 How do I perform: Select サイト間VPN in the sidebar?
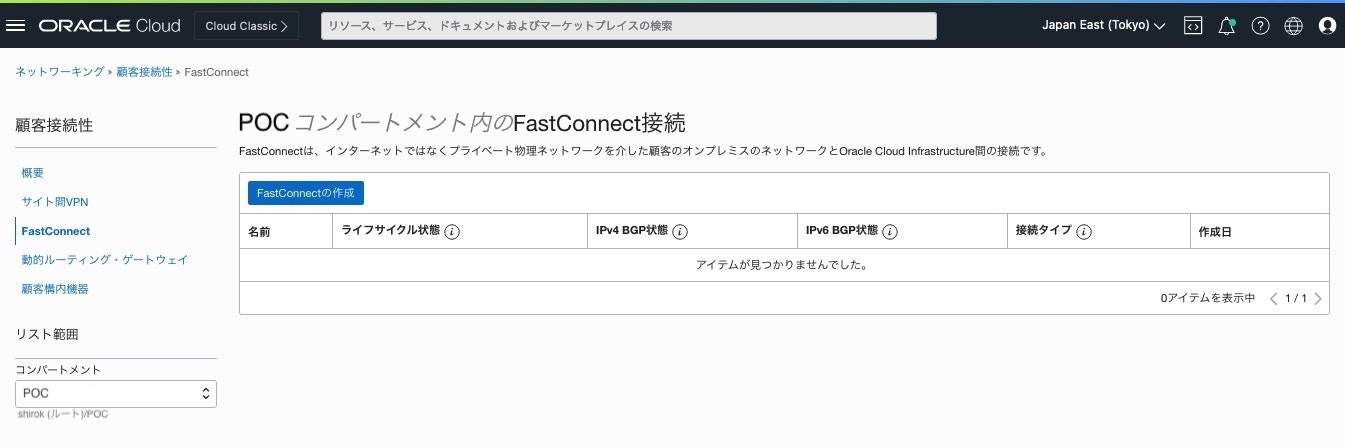pyautogui.click(x=55, y=202)
